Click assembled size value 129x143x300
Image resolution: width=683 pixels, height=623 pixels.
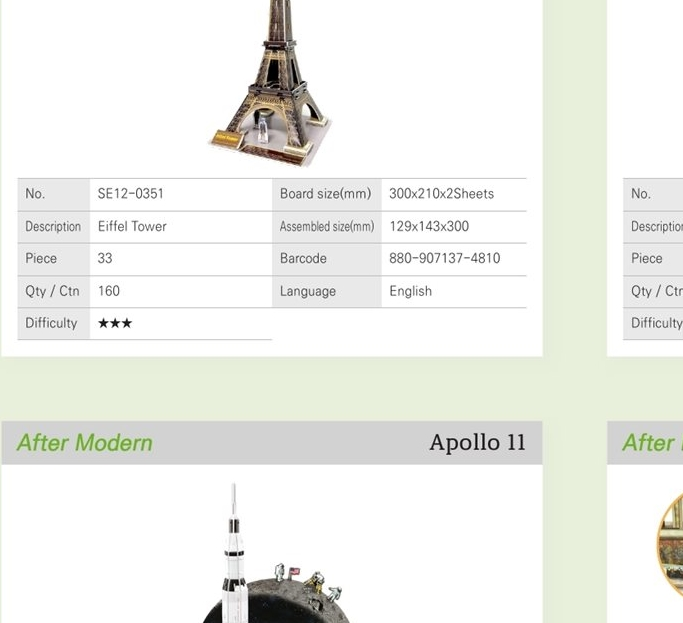[x=429, y=227]
